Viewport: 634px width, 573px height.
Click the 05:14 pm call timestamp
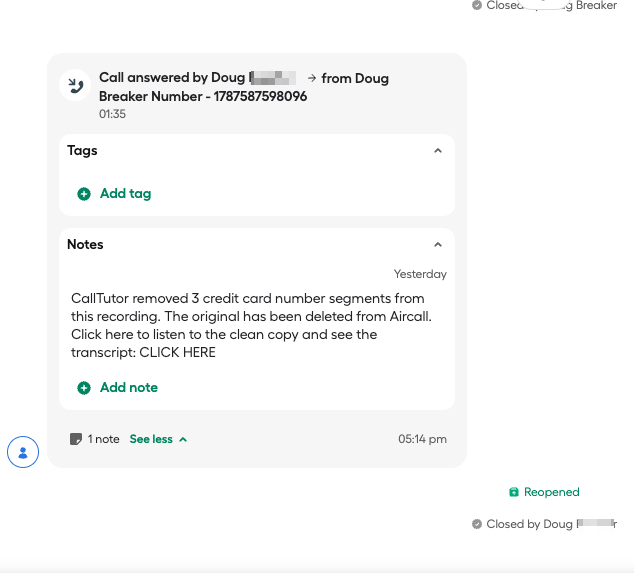(423, 439)
